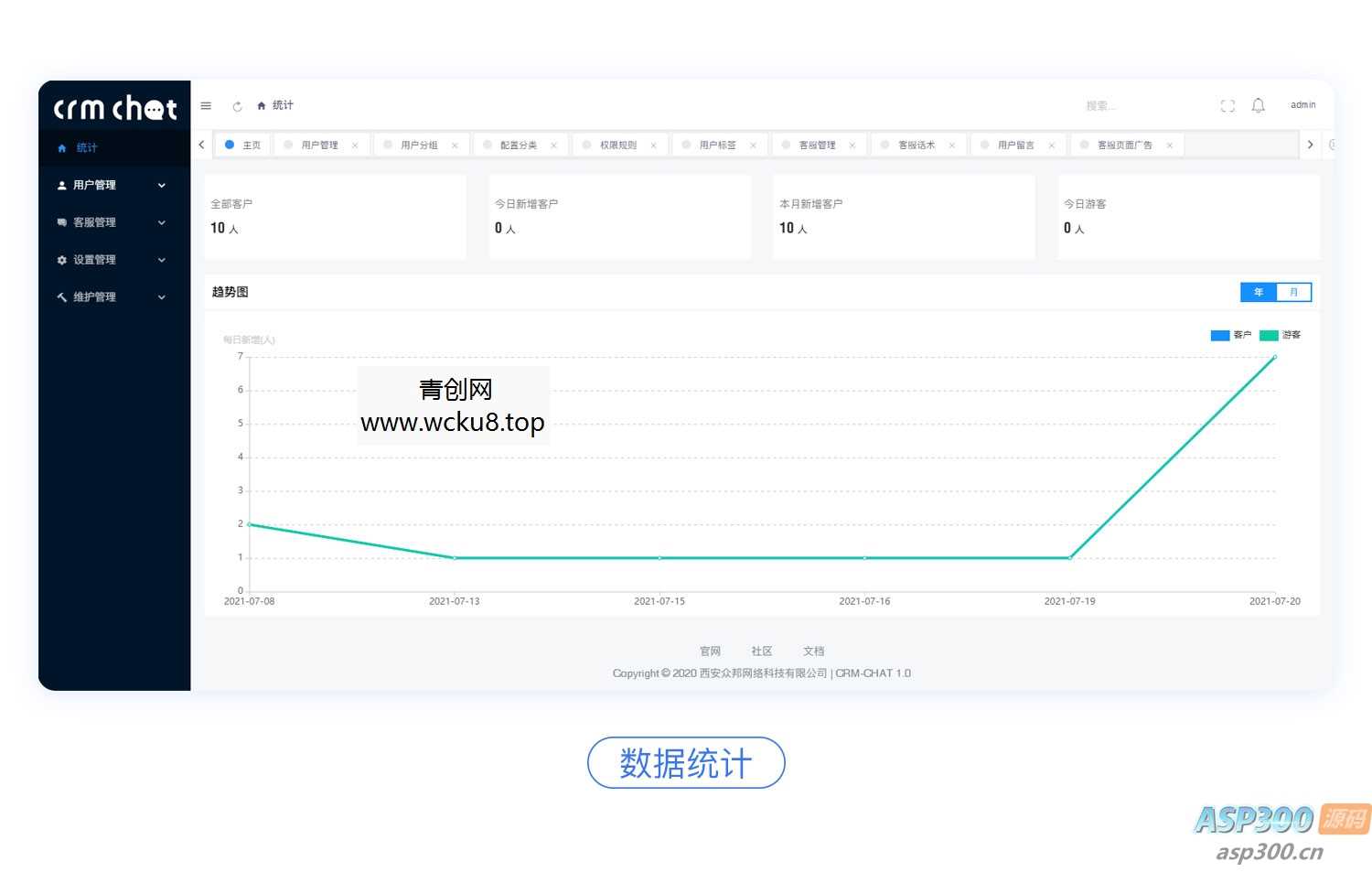The width and height of the screenshot is (1372, 872).
Task: Open the 客服话术 tab
Action: tap(915, 144)
